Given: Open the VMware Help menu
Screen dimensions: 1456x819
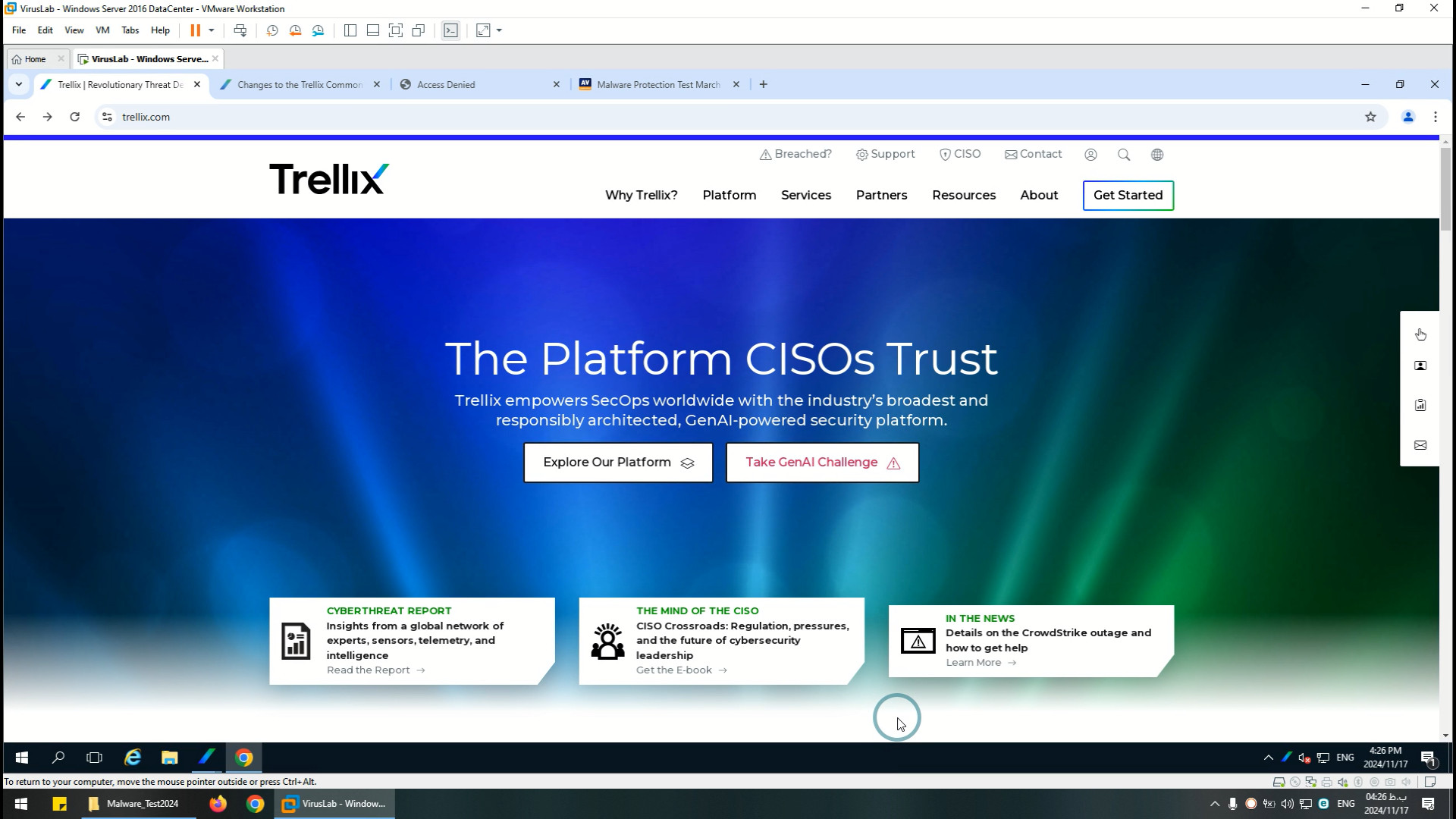Looking at the screenshot, I should tap(160, 30).
